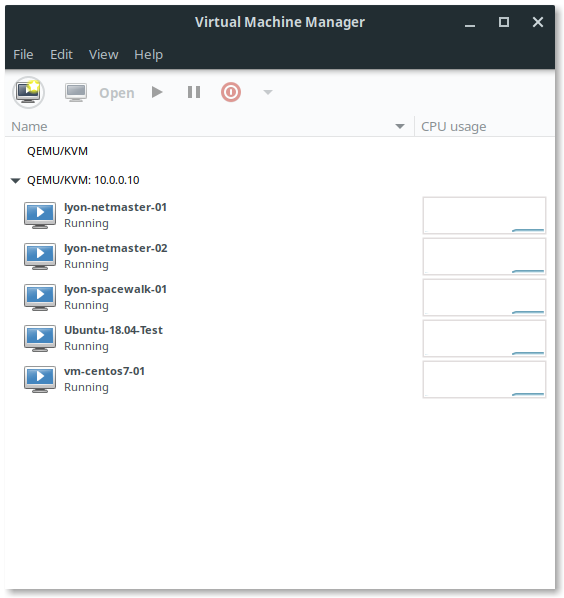Click the create new virtual machine icon
The width and height of the screenshot is (564, 598).
(29, 92)
